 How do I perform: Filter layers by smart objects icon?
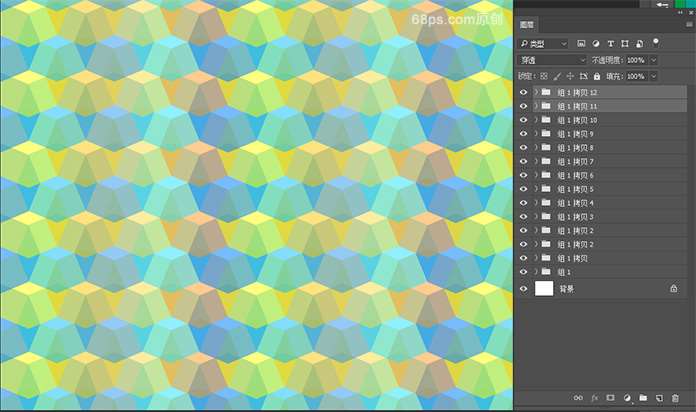[640, 44]
